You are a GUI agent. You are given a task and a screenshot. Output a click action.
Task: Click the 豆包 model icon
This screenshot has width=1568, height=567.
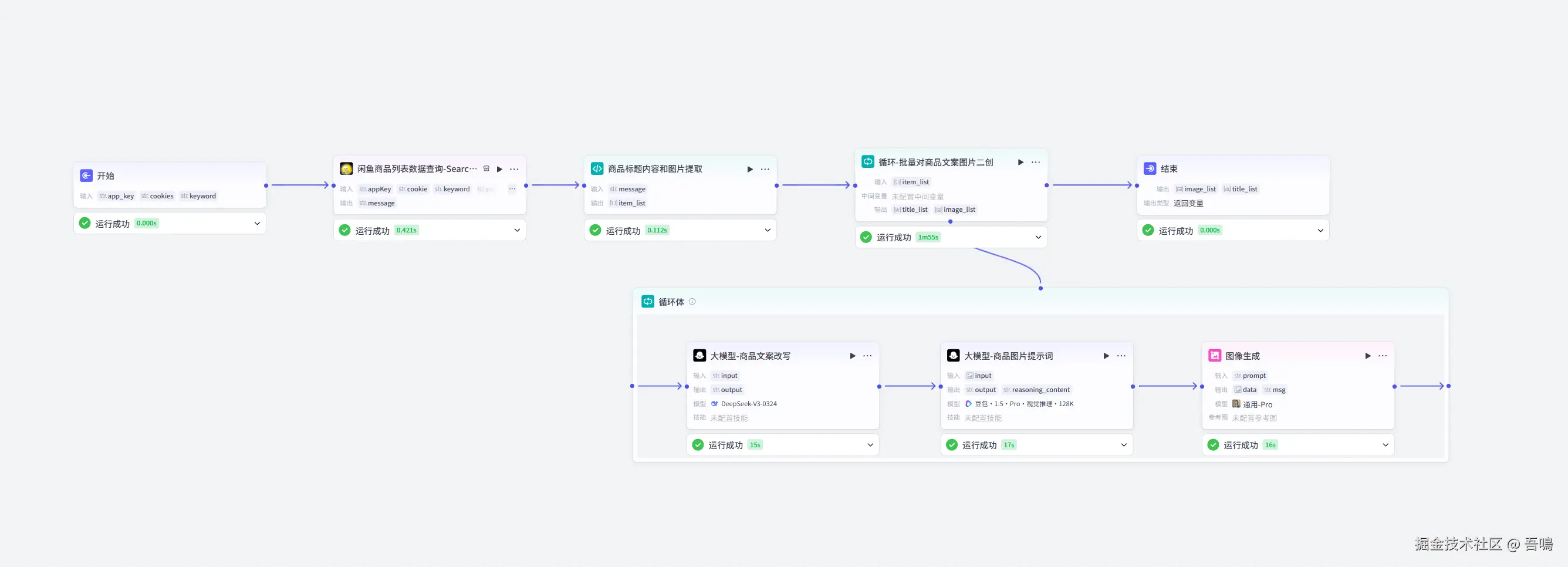[968, 404]
